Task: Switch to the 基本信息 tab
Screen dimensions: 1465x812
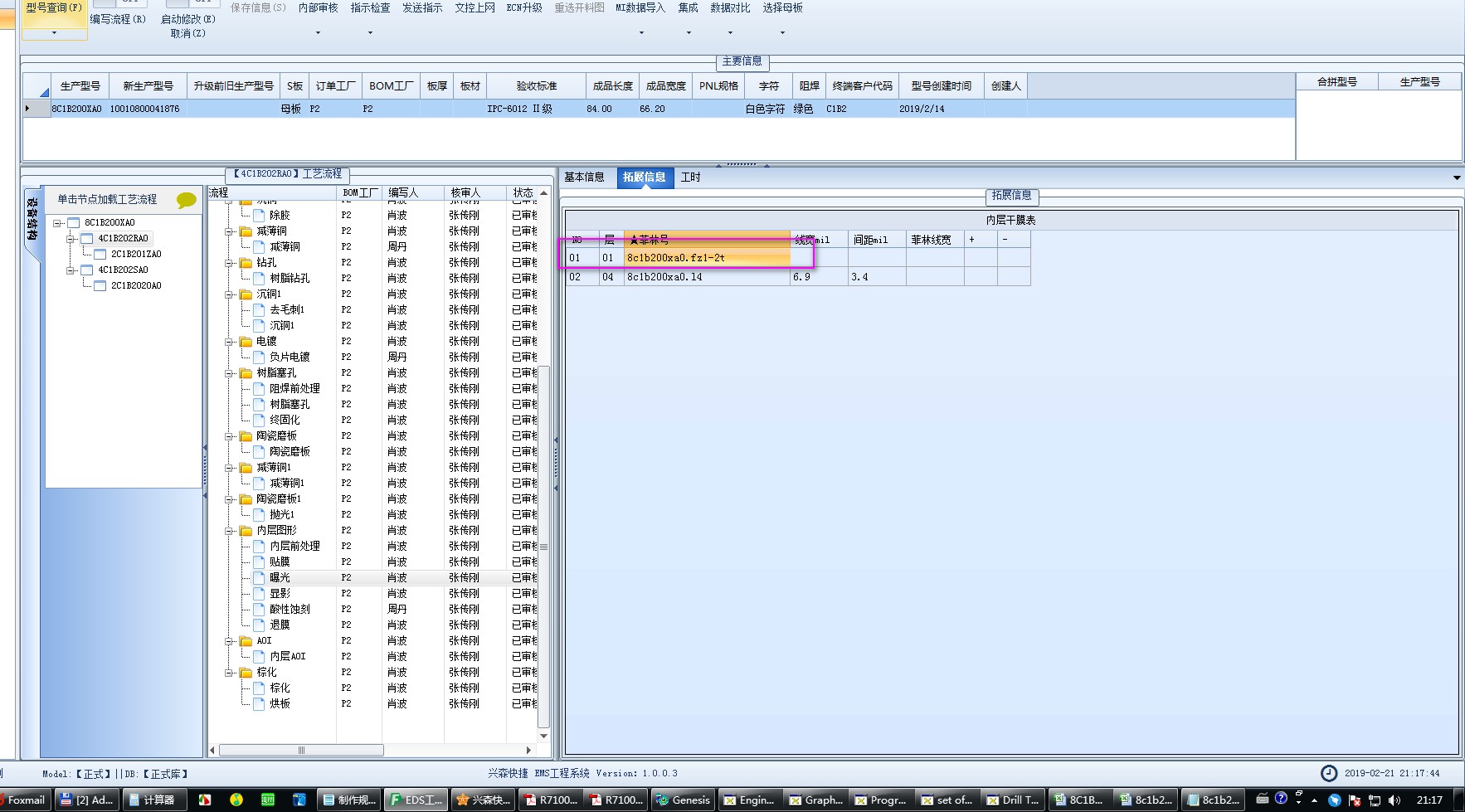Action: coord(584,177)
